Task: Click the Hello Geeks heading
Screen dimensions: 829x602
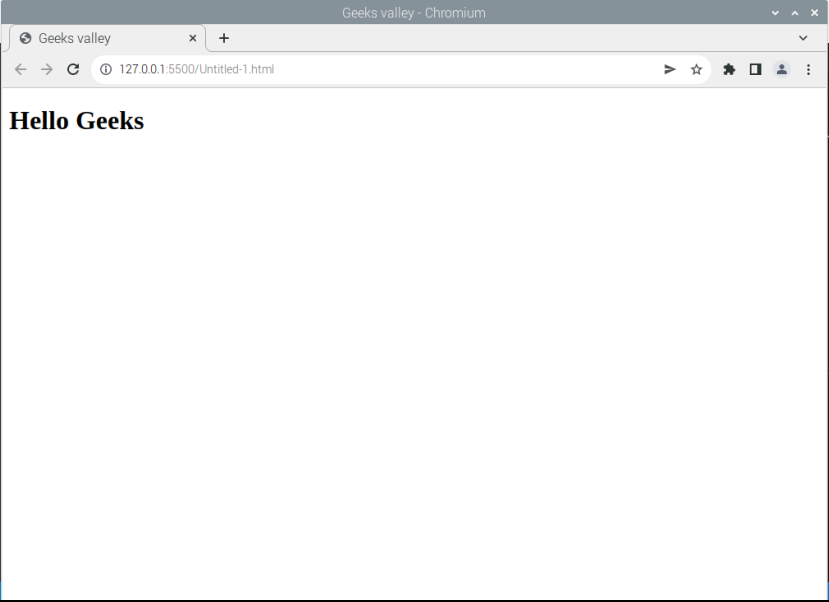Action: 76,121
